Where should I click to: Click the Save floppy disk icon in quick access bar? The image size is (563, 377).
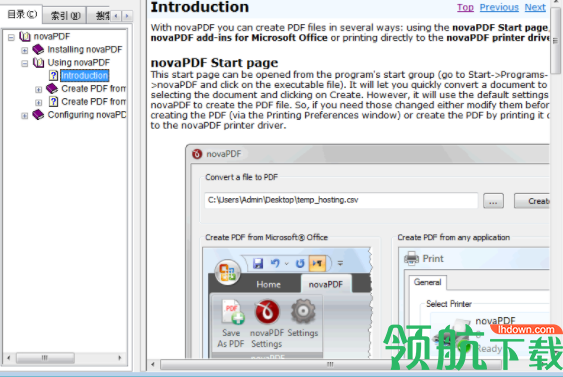(x=258, y=264)
